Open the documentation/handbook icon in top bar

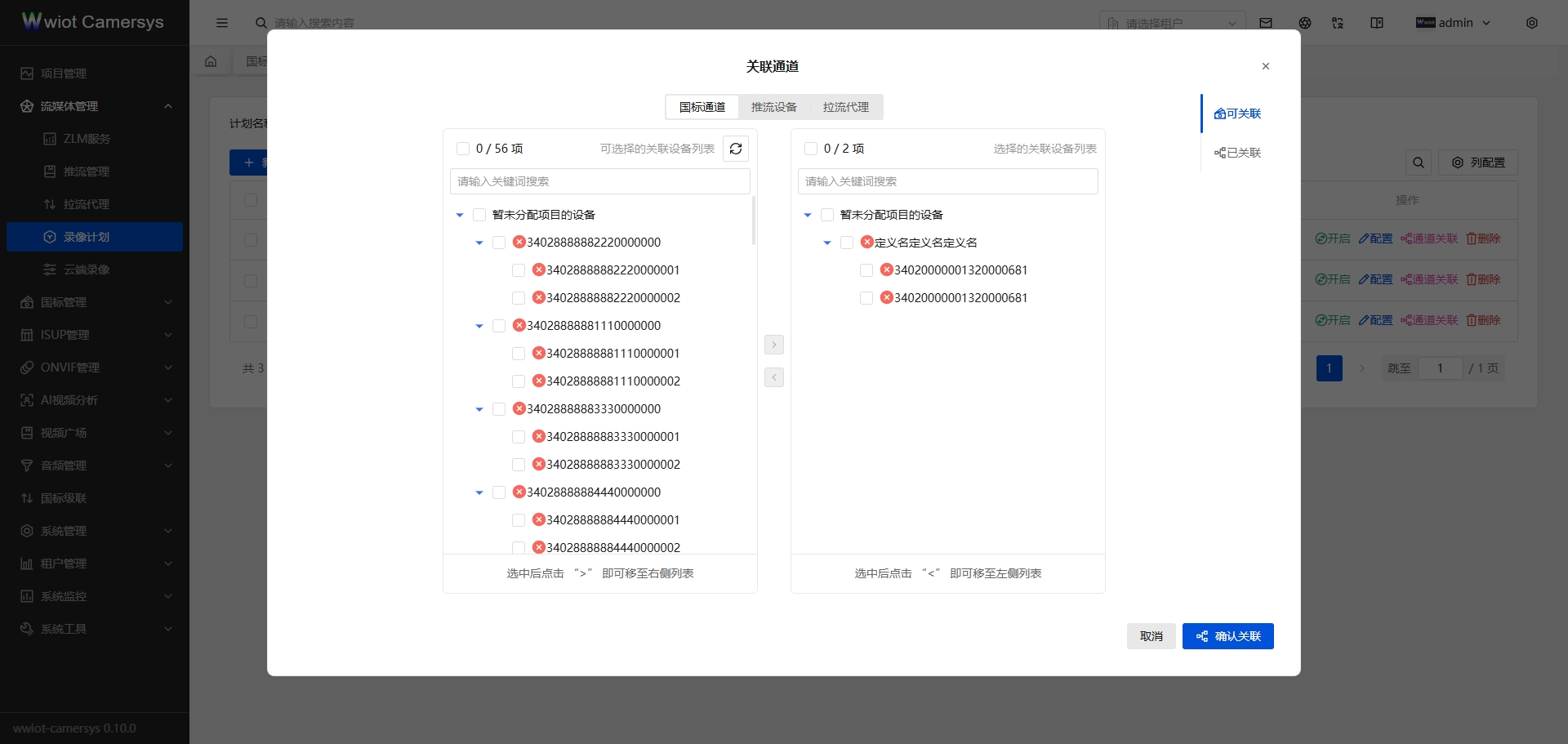[1376, 23]
